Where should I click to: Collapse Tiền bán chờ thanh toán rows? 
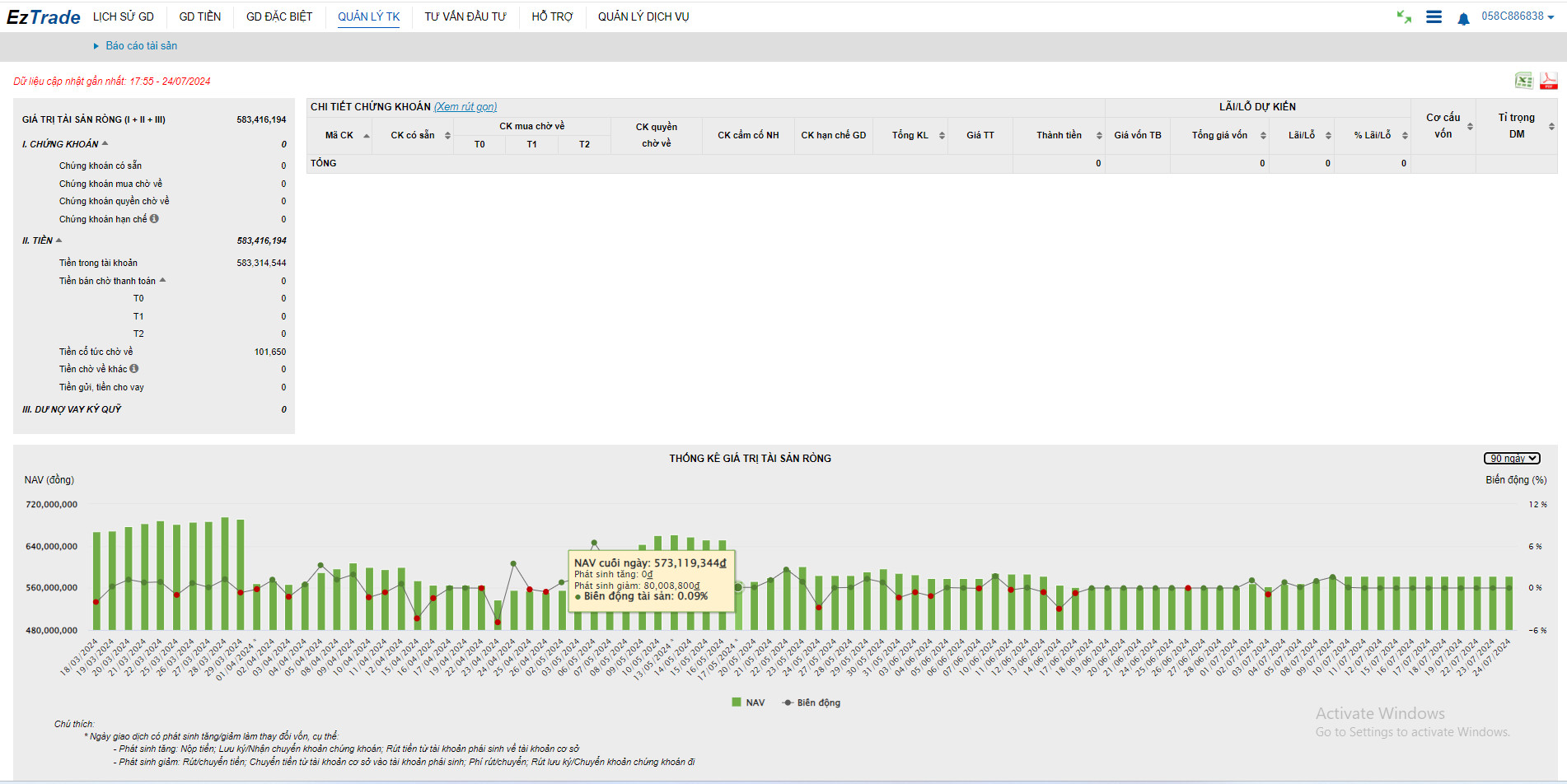tap(162, 280)
